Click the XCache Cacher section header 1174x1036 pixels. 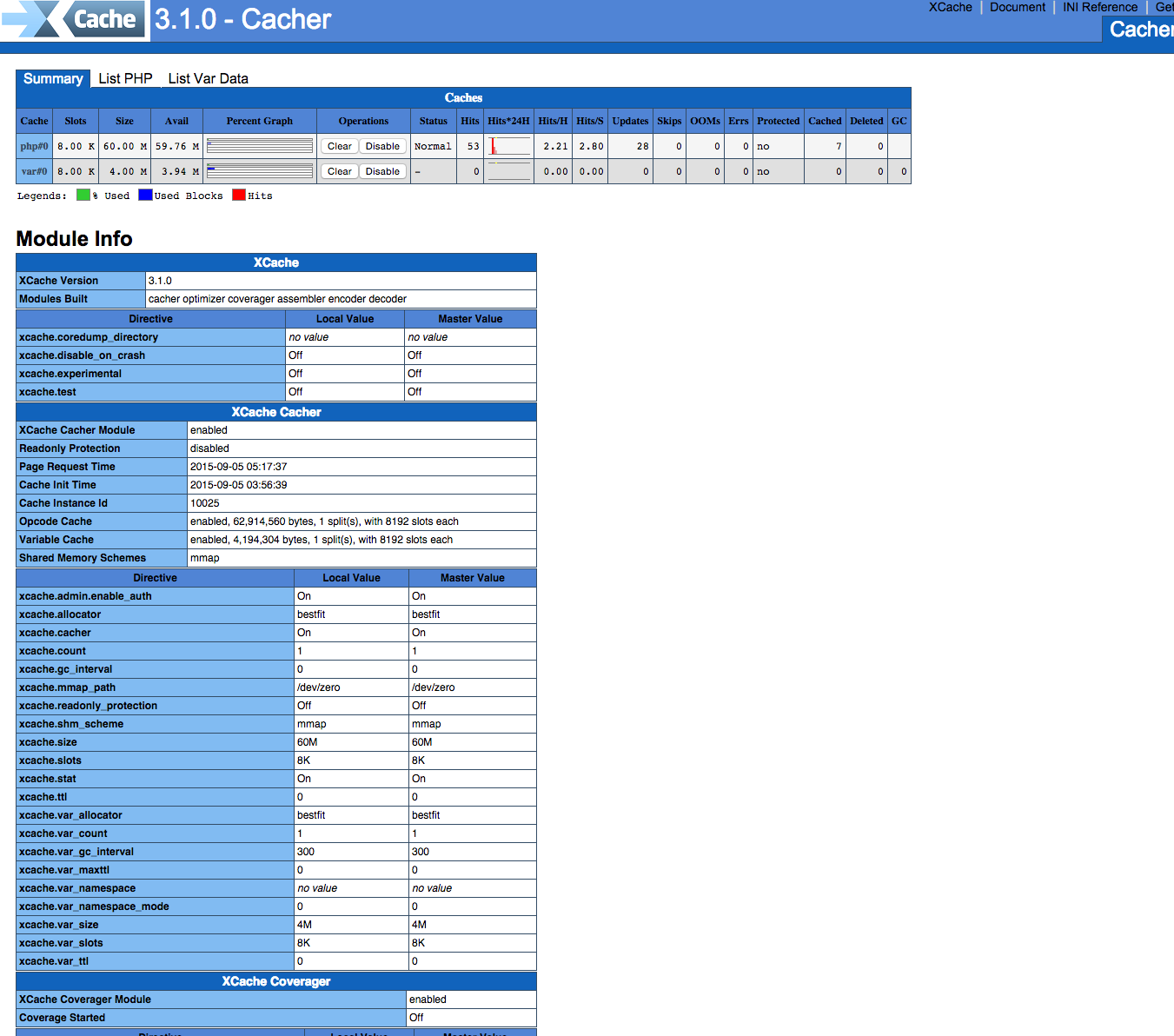point(276,412)
